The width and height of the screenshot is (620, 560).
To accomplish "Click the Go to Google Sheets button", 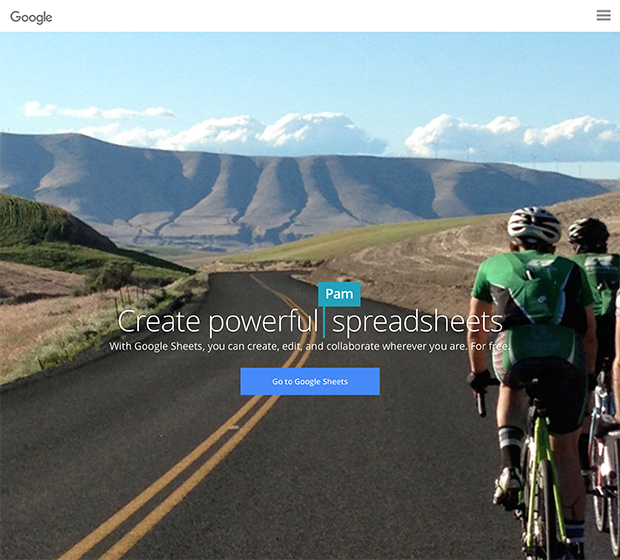I will [x=310, y=381].
